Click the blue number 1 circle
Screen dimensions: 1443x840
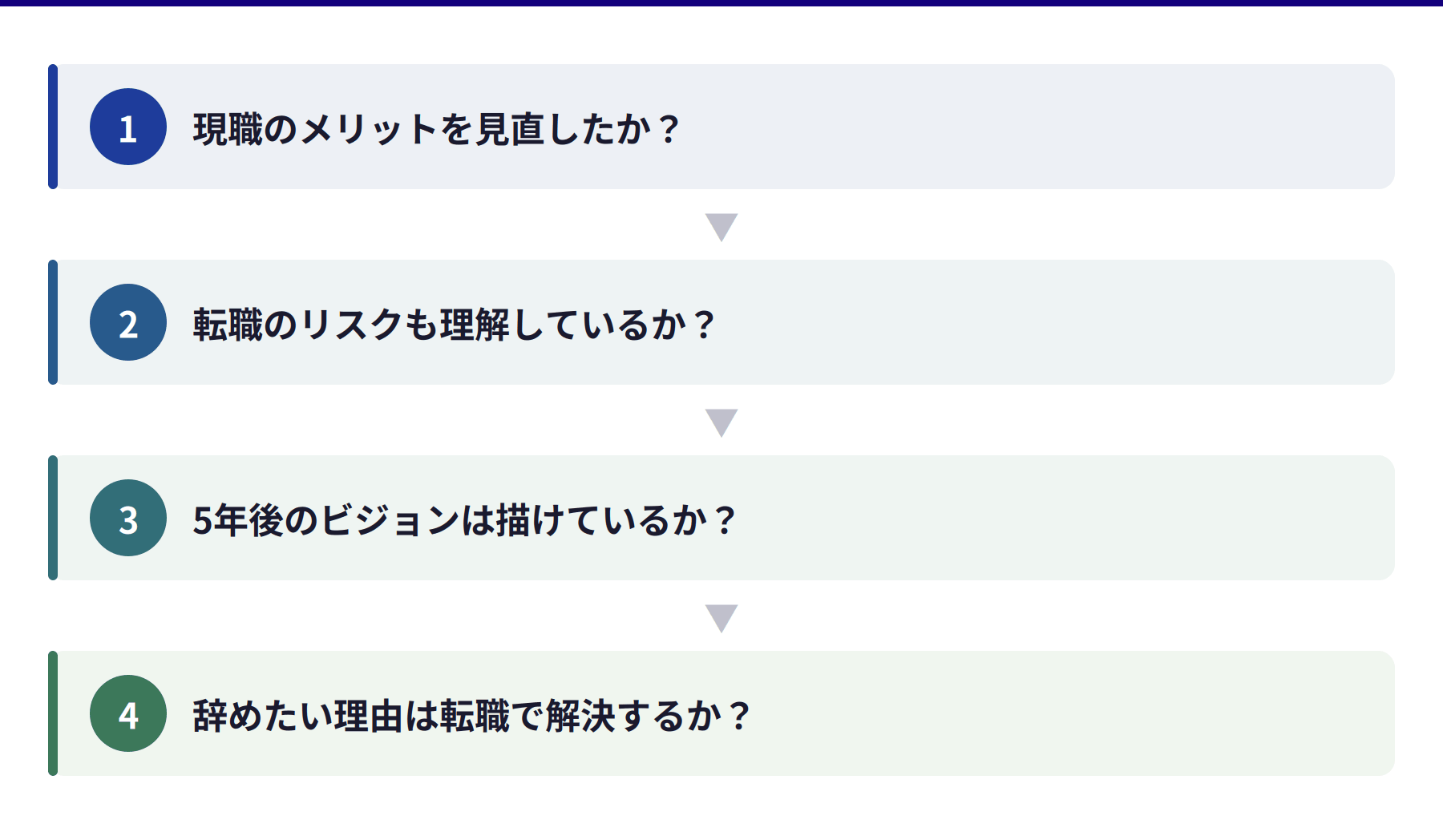pos(128,127)
